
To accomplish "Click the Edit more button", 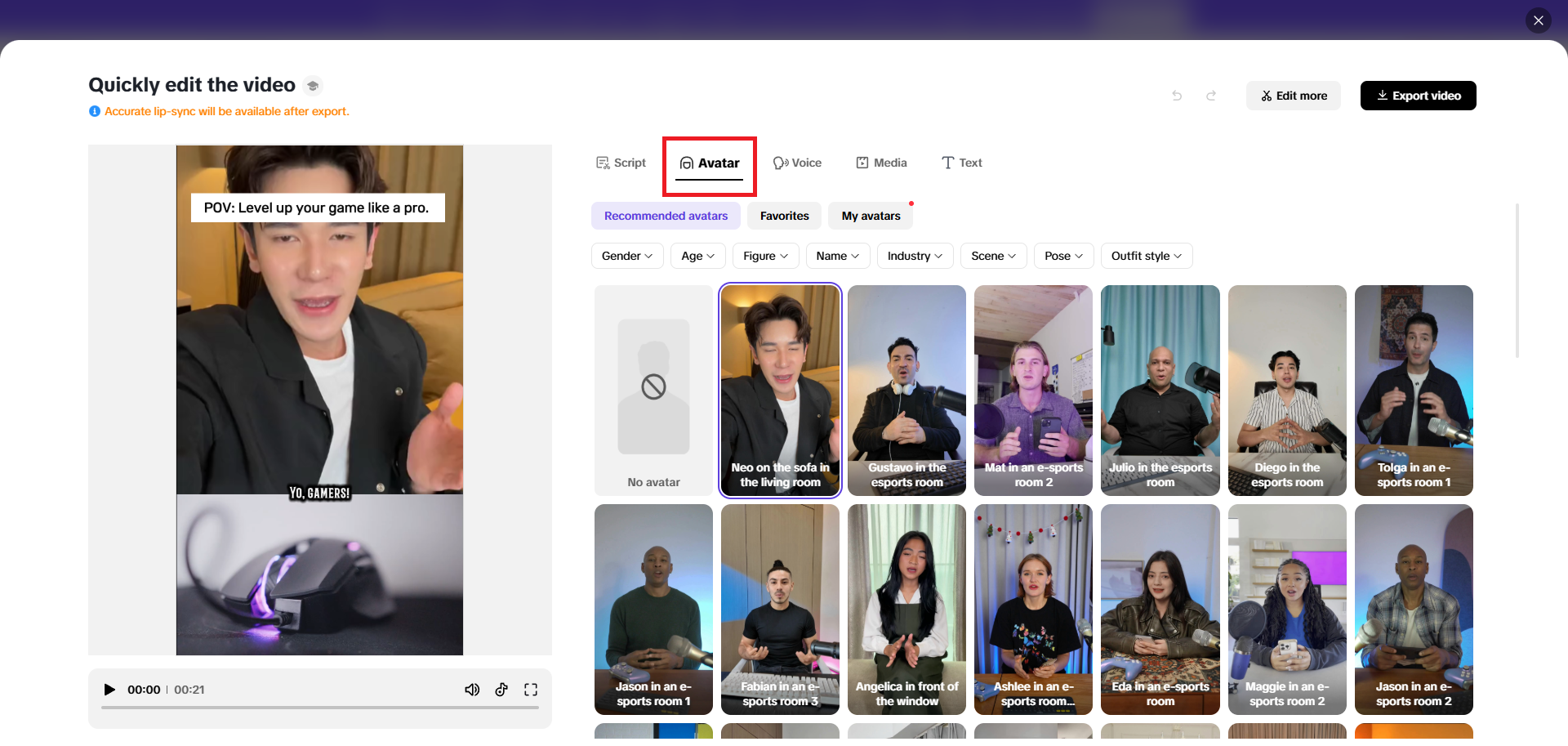I will [1294, 96].
